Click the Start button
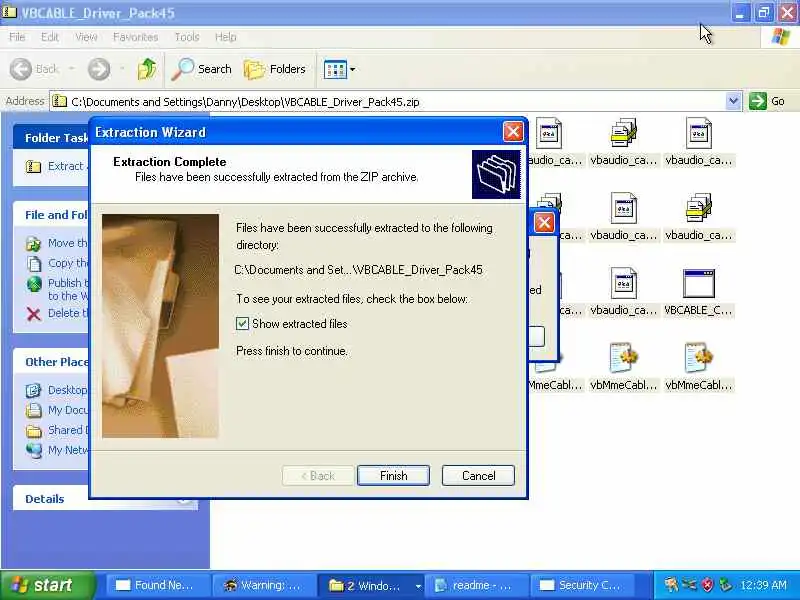The image size is (800, 600). pyautogui.click(x=48, y=585)
